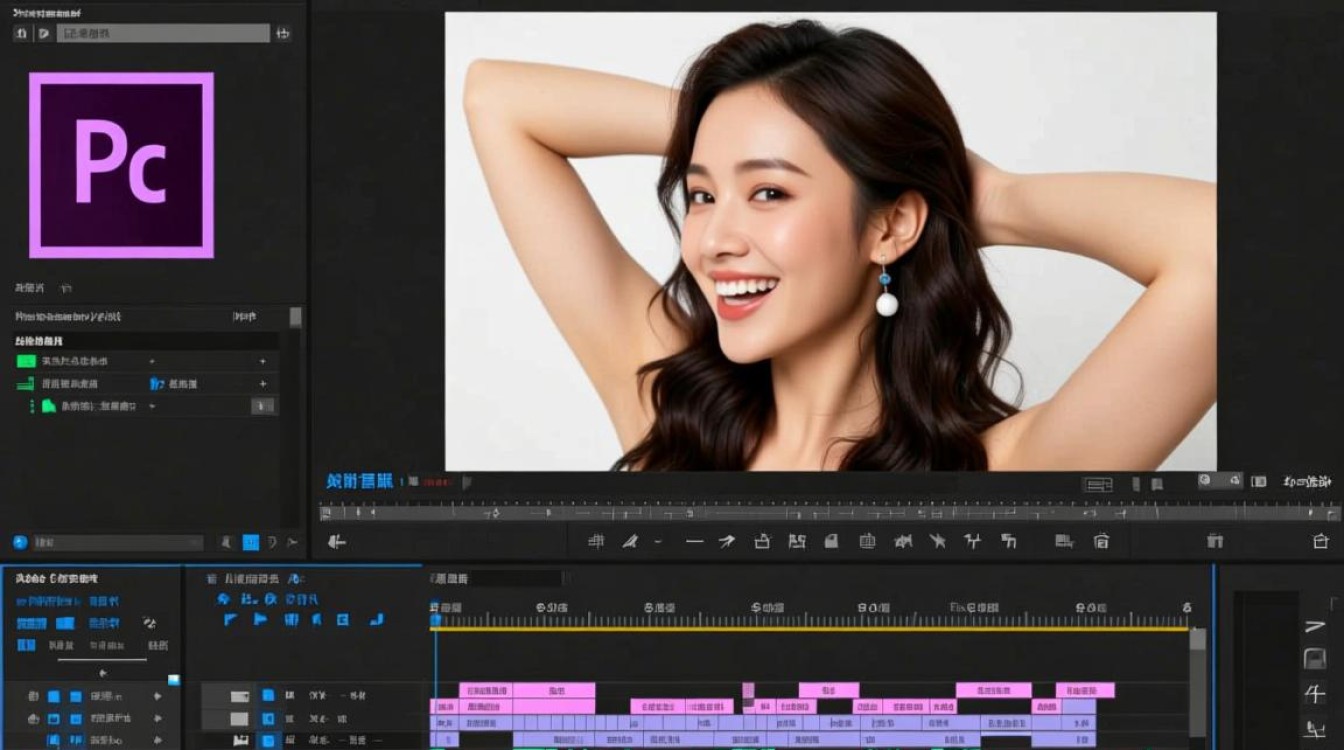This screenshot has height=750, width=1344.
Task: Click the blue flag marker icon above the timeline tracks
Action: (x=260, y=619)
